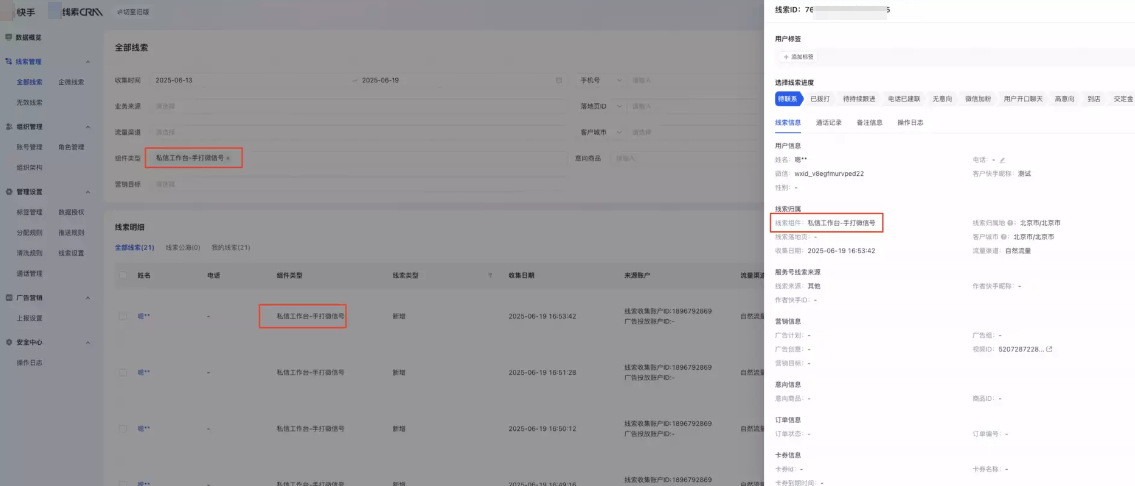Click the info icon next to 线索归属地

tap(1009, 223)
